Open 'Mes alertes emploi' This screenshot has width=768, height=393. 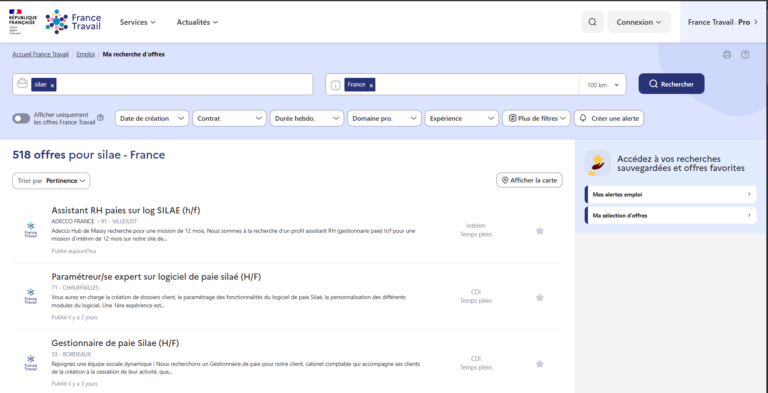click(x=670, y=195)
